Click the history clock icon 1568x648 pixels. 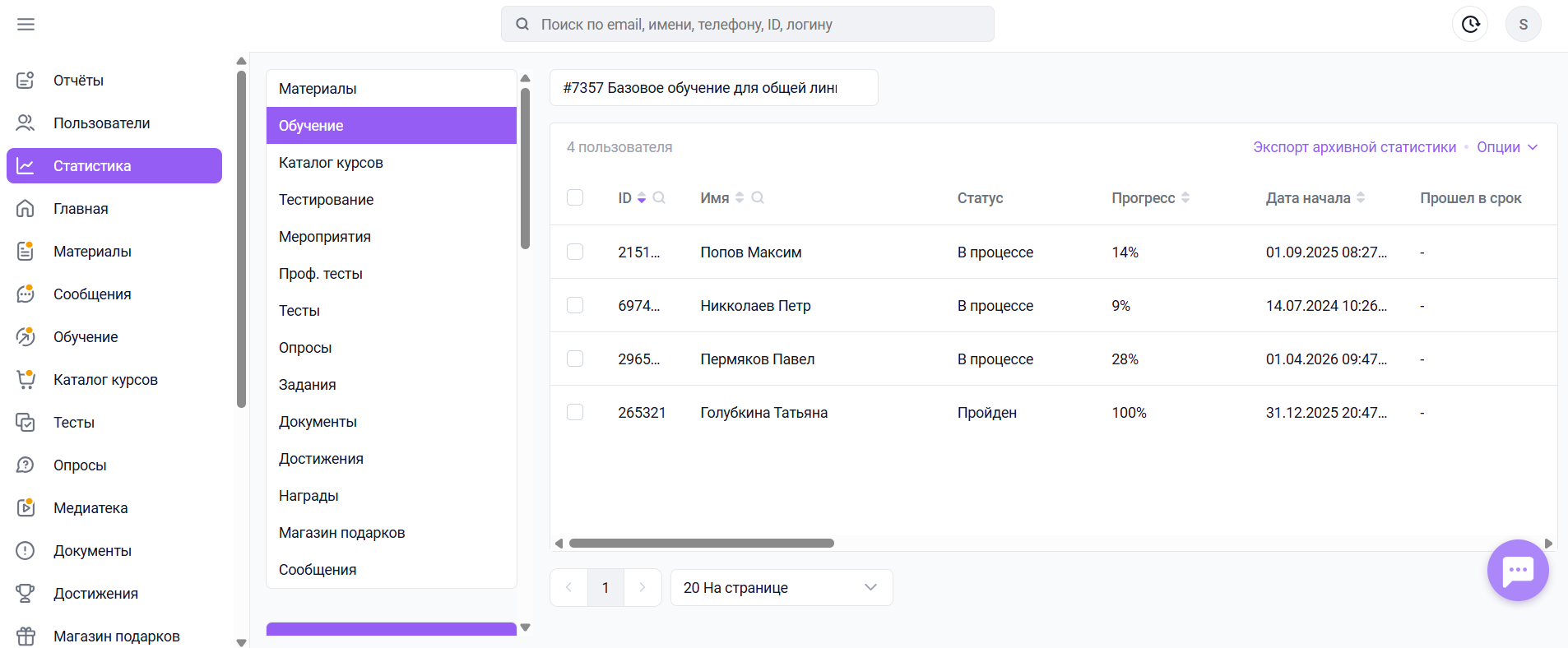click(x=1470, y=25)
